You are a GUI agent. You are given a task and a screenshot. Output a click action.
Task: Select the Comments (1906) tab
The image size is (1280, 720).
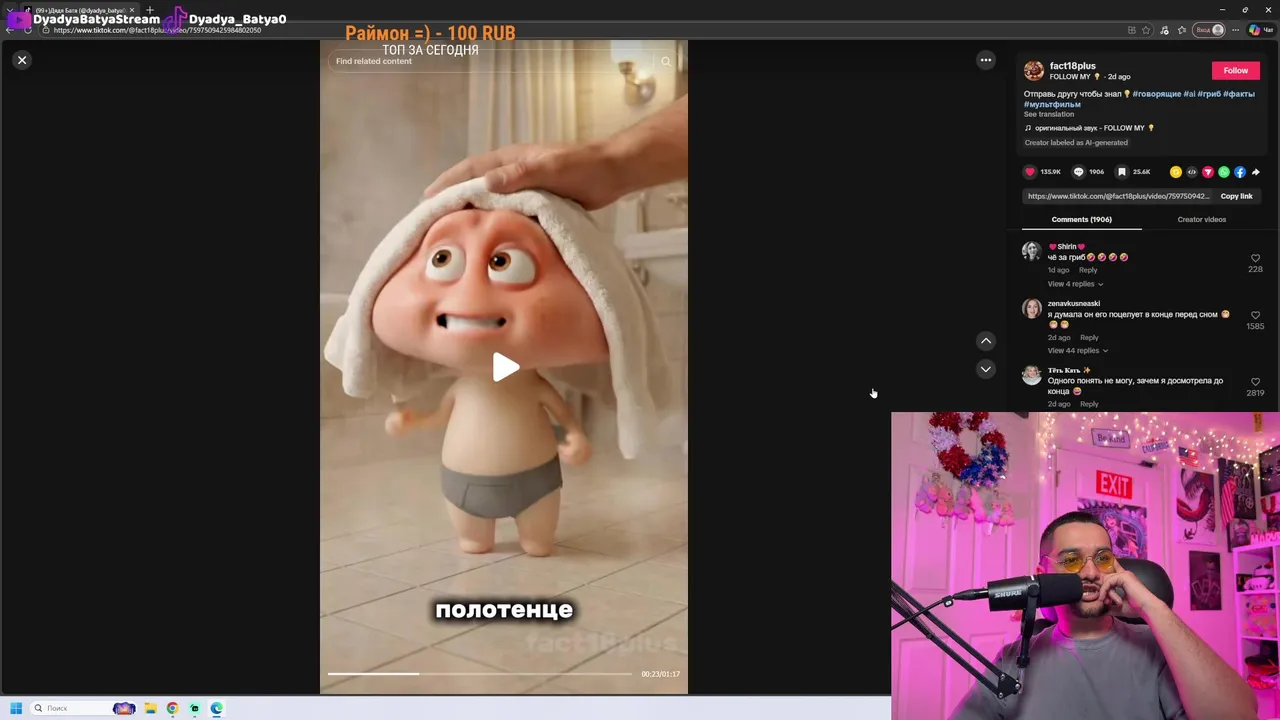(x=1082, y=219)
